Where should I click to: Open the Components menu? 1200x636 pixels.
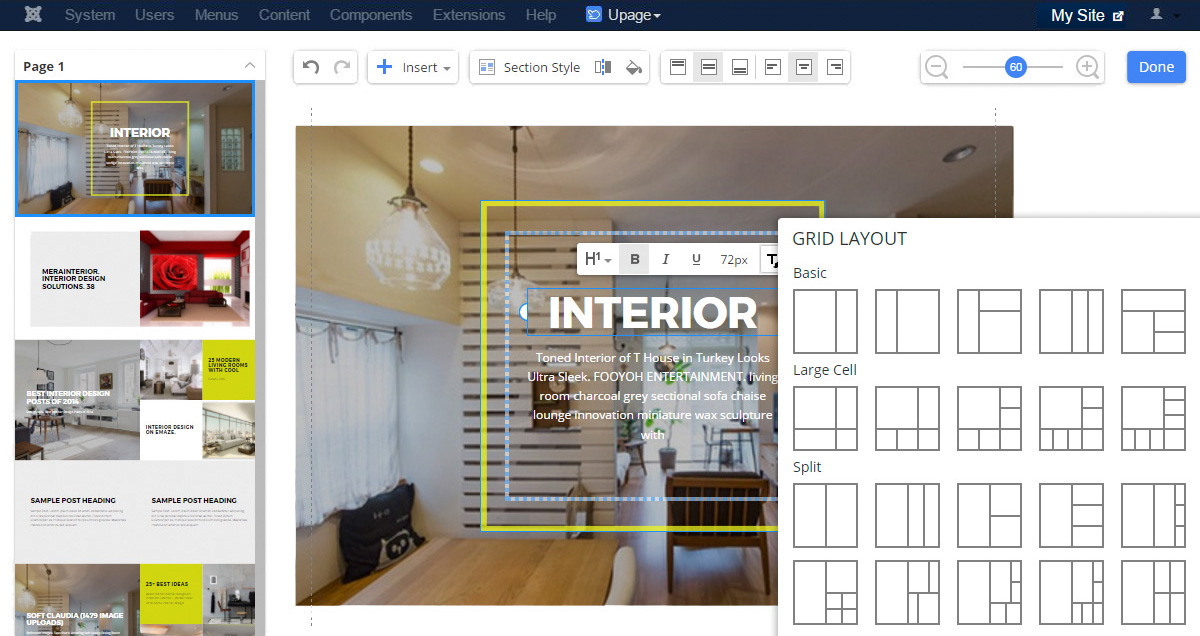pos(371,15)
